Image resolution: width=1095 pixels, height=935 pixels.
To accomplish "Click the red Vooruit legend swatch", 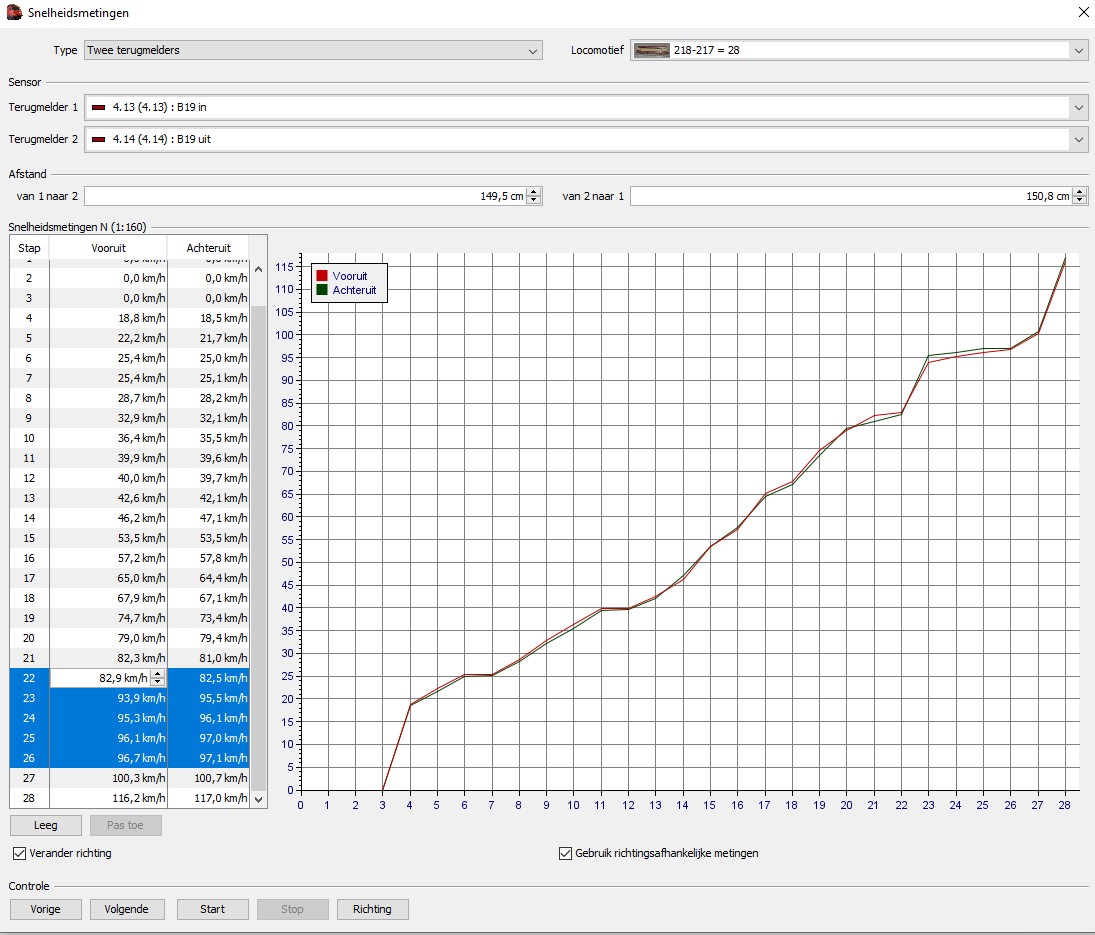I will point(322,276).
